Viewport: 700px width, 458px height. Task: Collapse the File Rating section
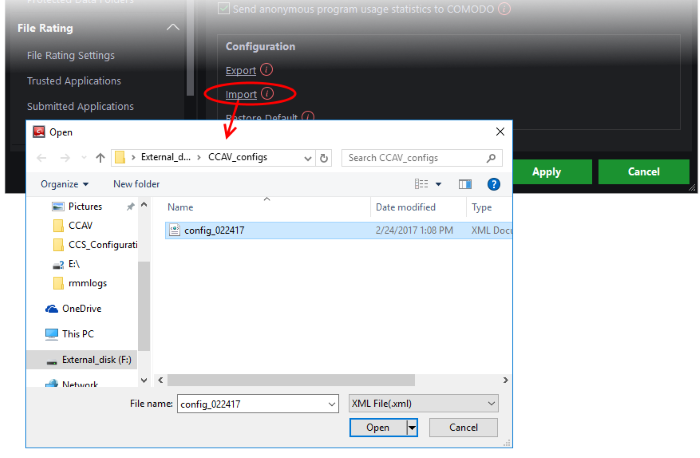point(173,28)
